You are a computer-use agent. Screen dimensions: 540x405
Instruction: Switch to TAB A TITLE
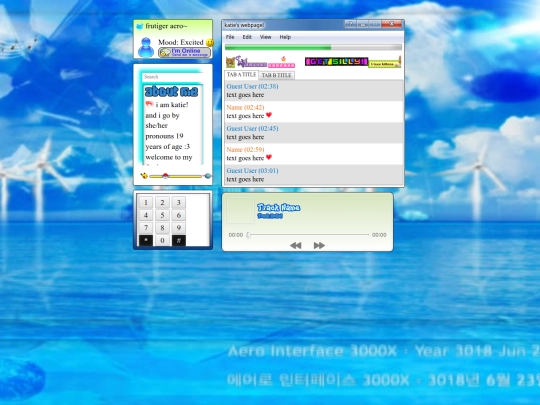pyautogui.click(x=241, y=75)
